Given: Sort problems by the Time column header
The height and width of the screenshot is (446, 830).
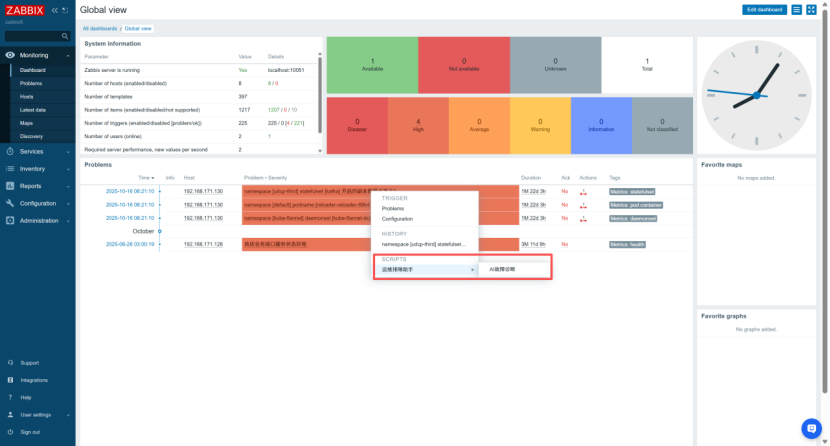Looking at the screenshot, I should tap(145, 177).
